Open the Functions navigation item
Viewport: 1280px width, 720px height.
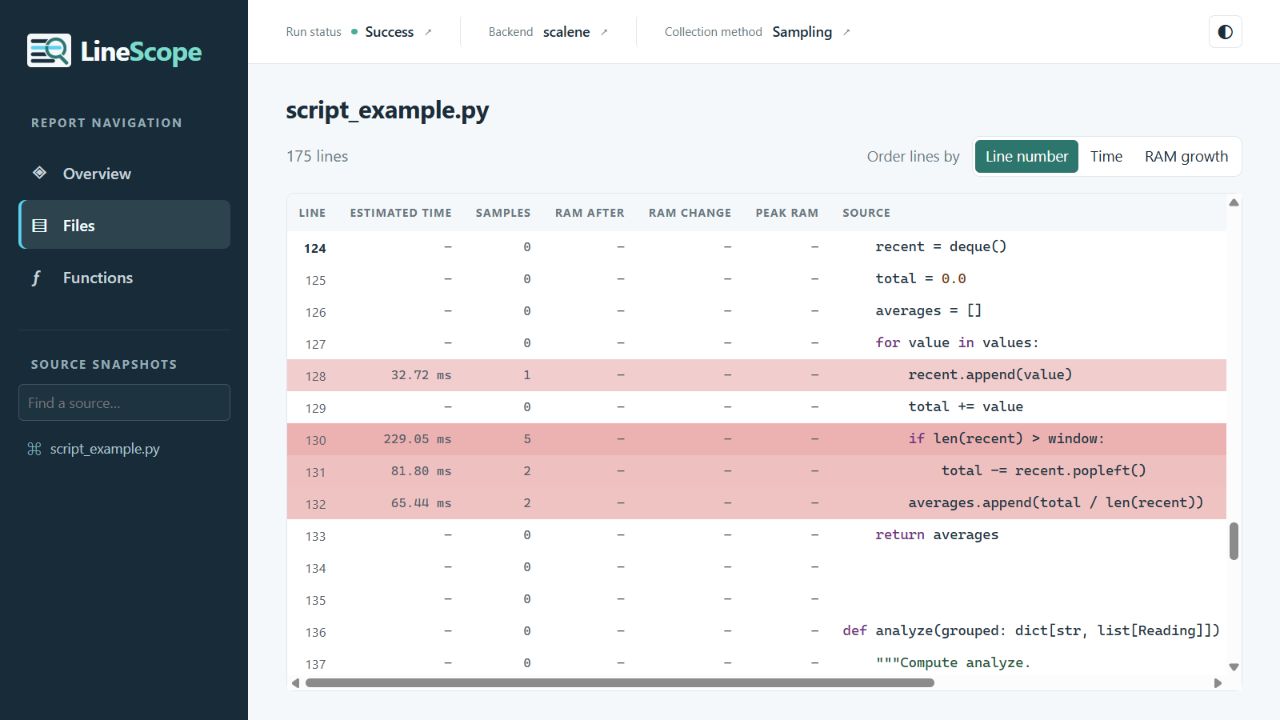coord(124,277)
